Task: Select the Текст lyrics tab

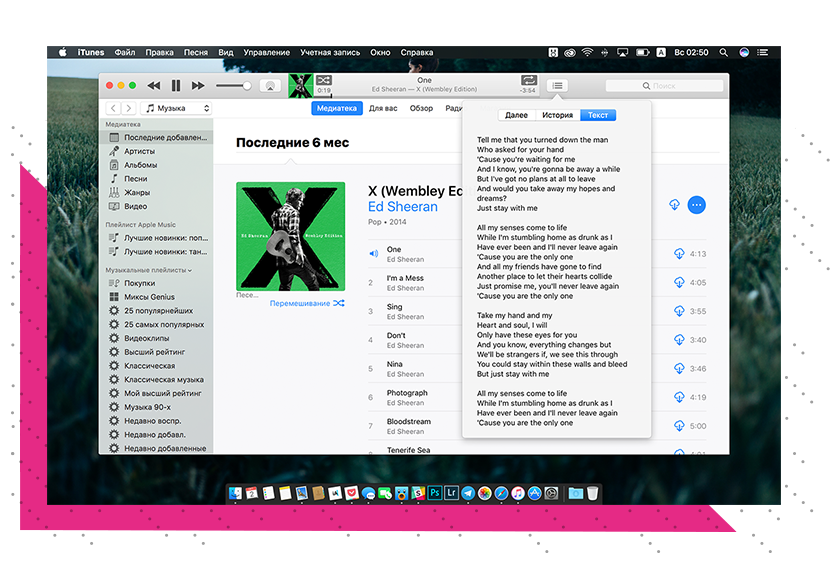Action: [598, 115]
